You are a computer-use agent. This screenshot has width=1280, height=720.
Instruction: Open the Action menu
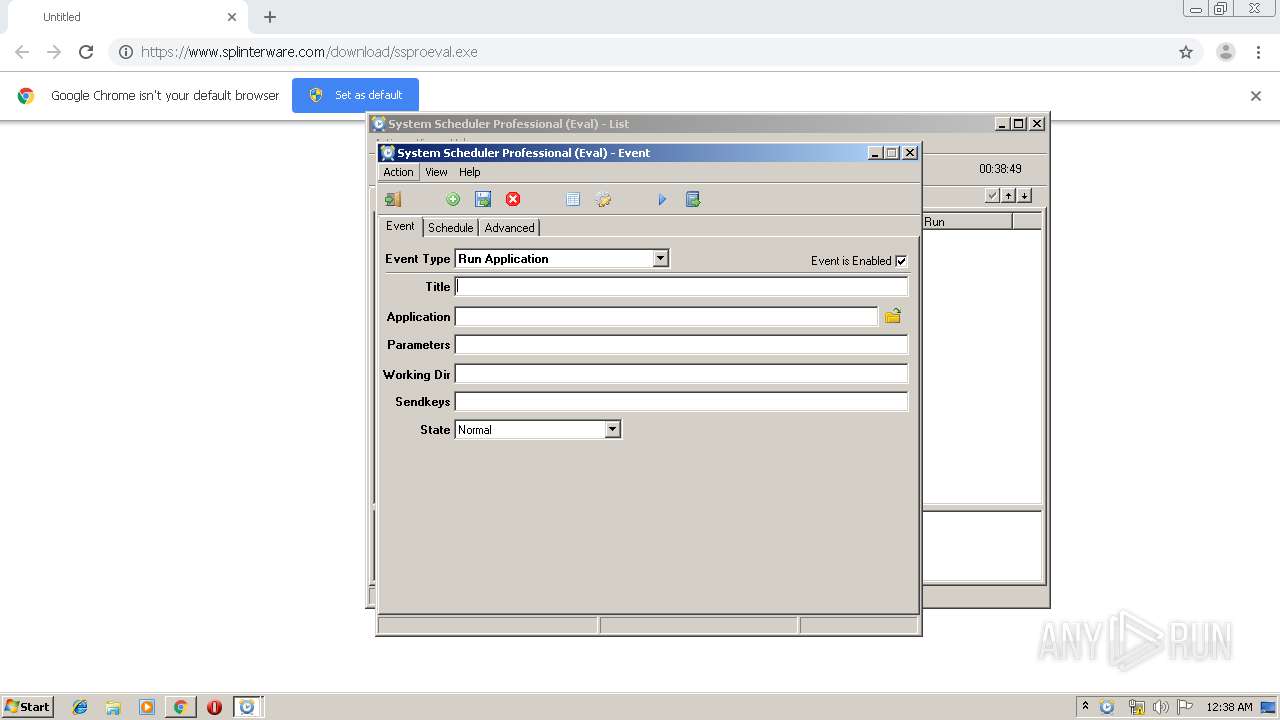(398, 172)
